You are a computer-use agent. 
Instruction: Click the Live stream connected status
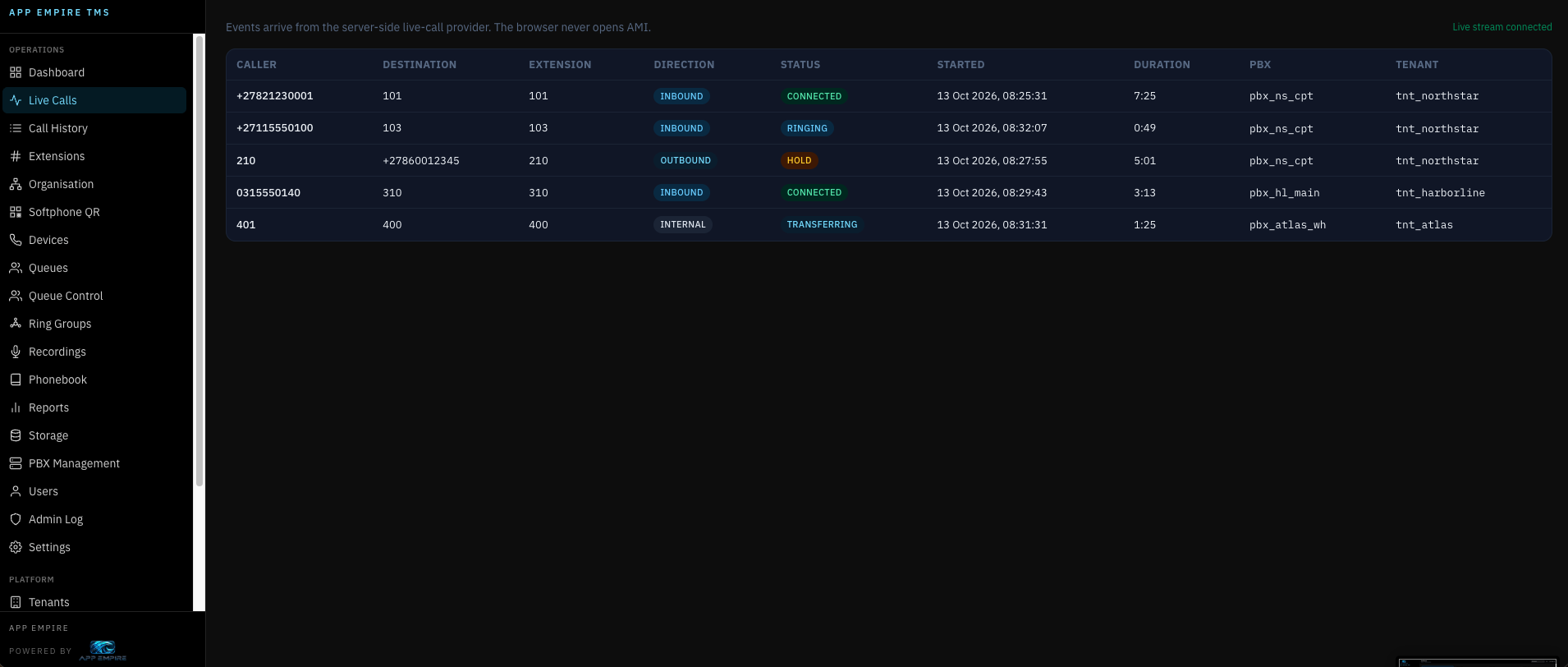point(1502,27)
